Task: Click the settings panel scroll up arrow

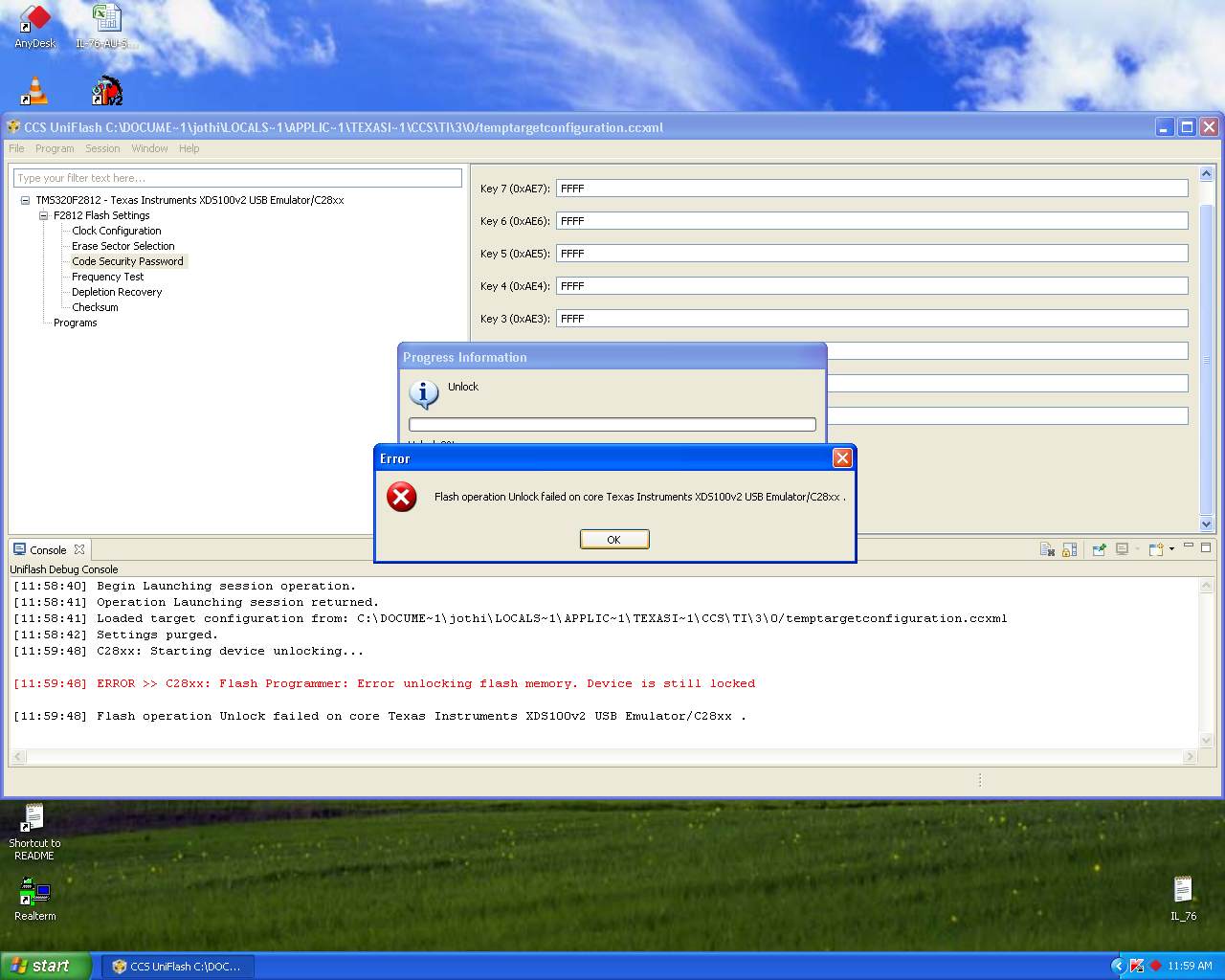Action: pyautogui.click(x=1206, y=174)
